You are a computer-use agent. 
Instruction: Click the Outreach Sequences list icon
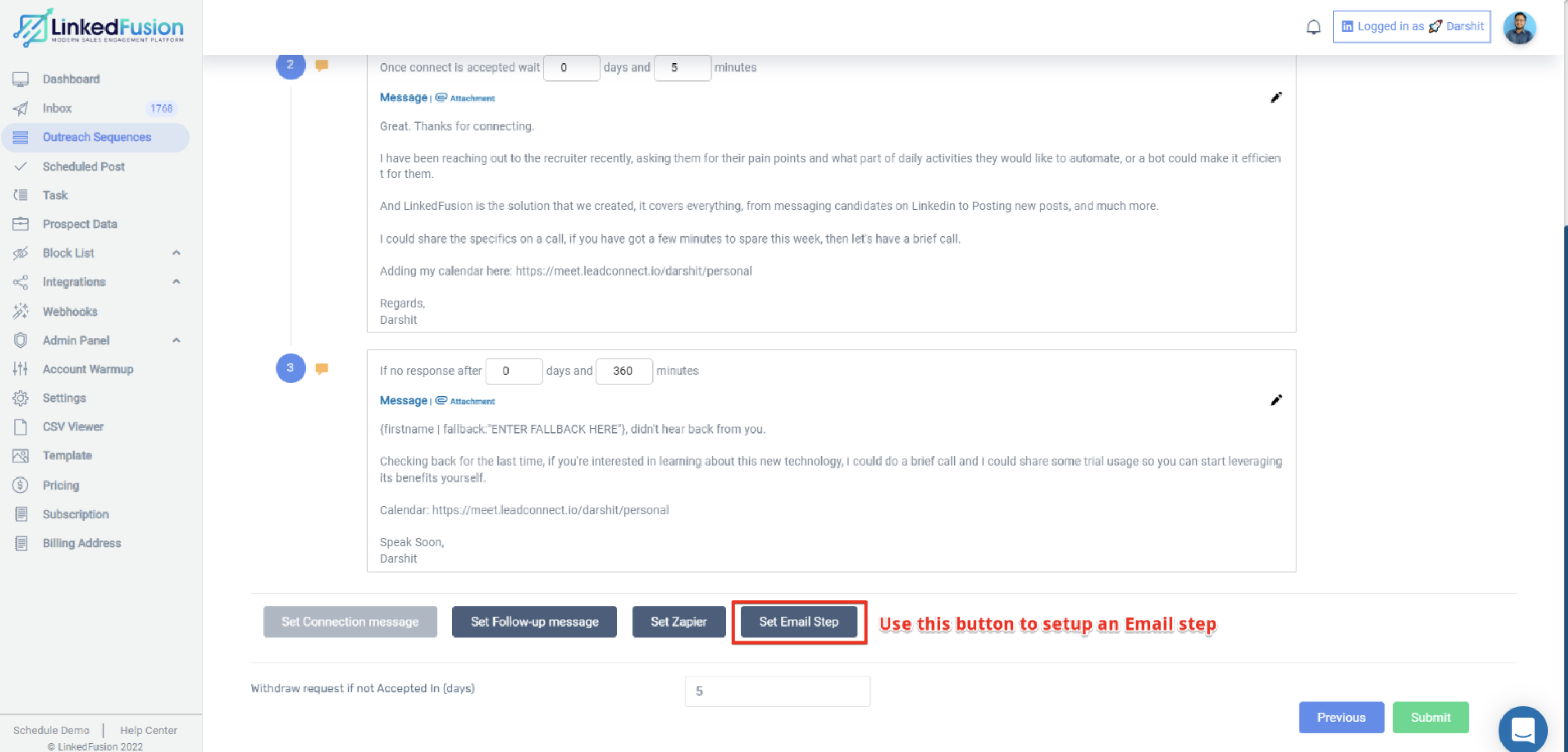[21, 138]
